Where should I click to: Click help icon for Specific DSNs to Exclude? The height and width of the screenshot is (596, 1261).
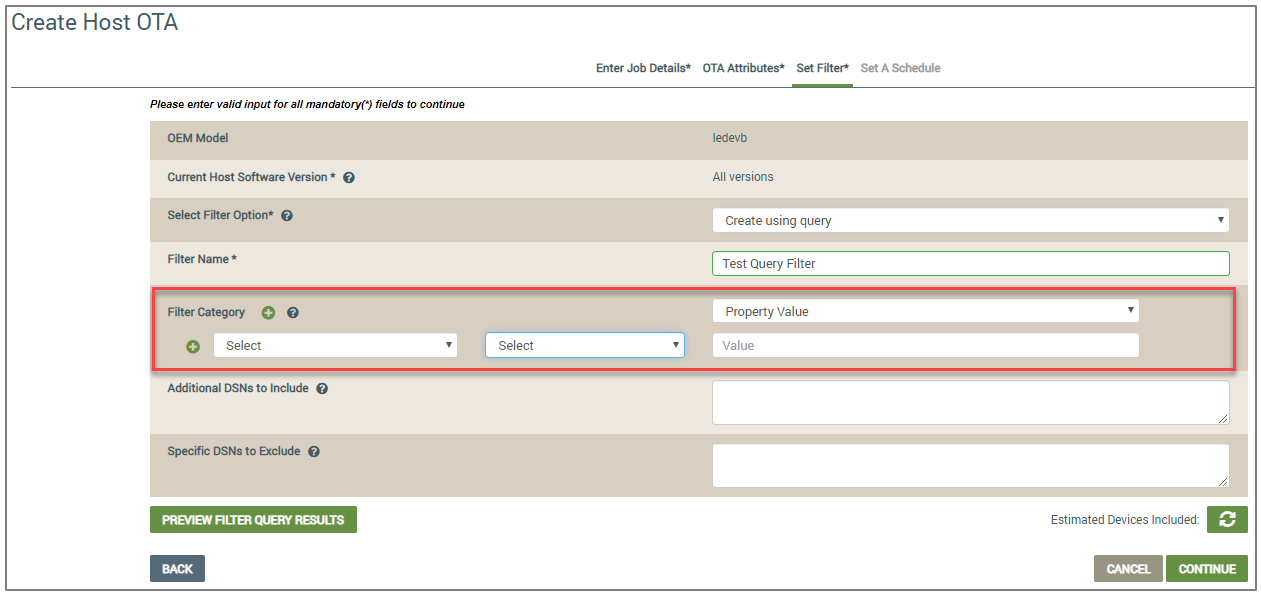point(314,452)
